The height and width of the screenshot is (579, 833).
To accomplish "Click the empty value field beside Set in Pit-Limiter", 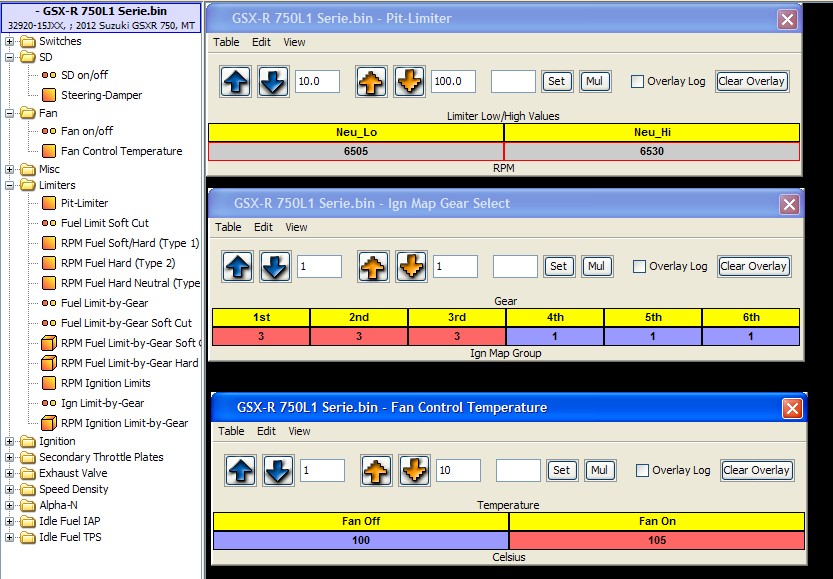I will point(513,82).
